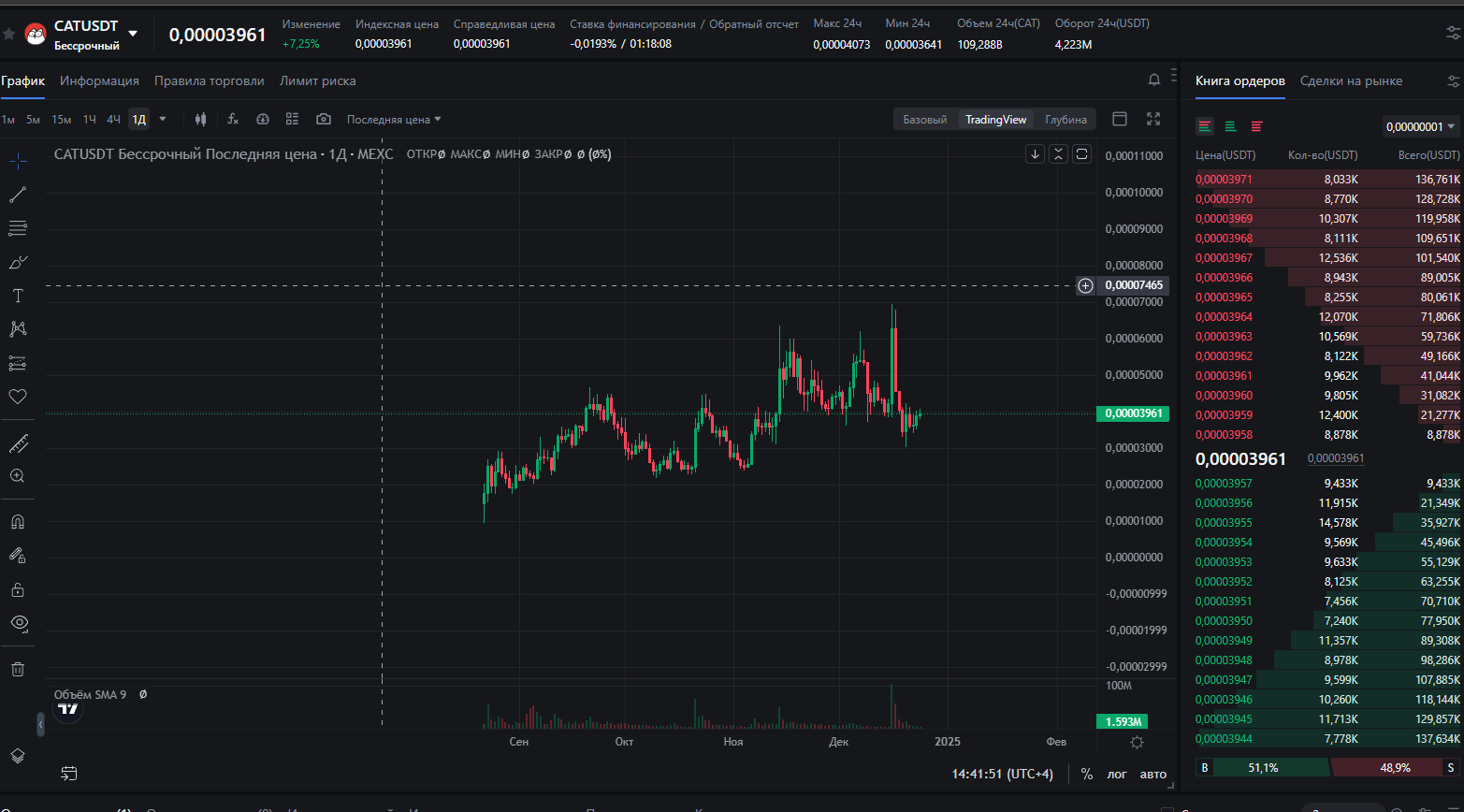Toggle magnet mode for drawings
This screenshot has height=812, width=1464.
tap(18, 522)
